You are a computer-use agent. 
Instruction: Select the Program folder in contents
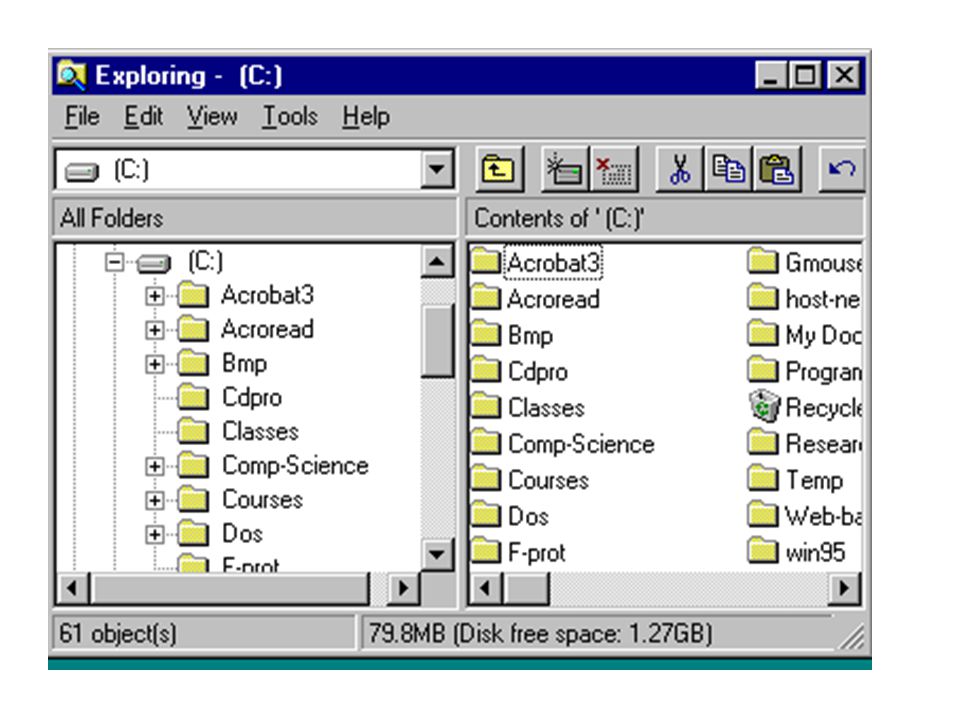(x=804, y=371)
